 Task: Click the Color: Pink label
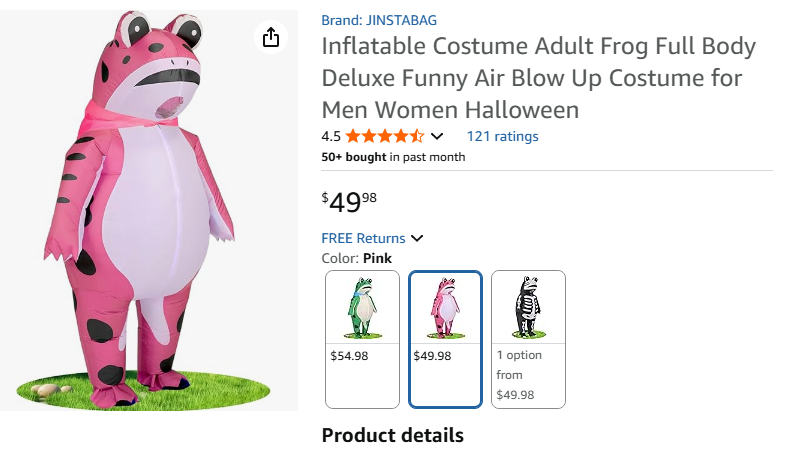click(x=356, y=258)
